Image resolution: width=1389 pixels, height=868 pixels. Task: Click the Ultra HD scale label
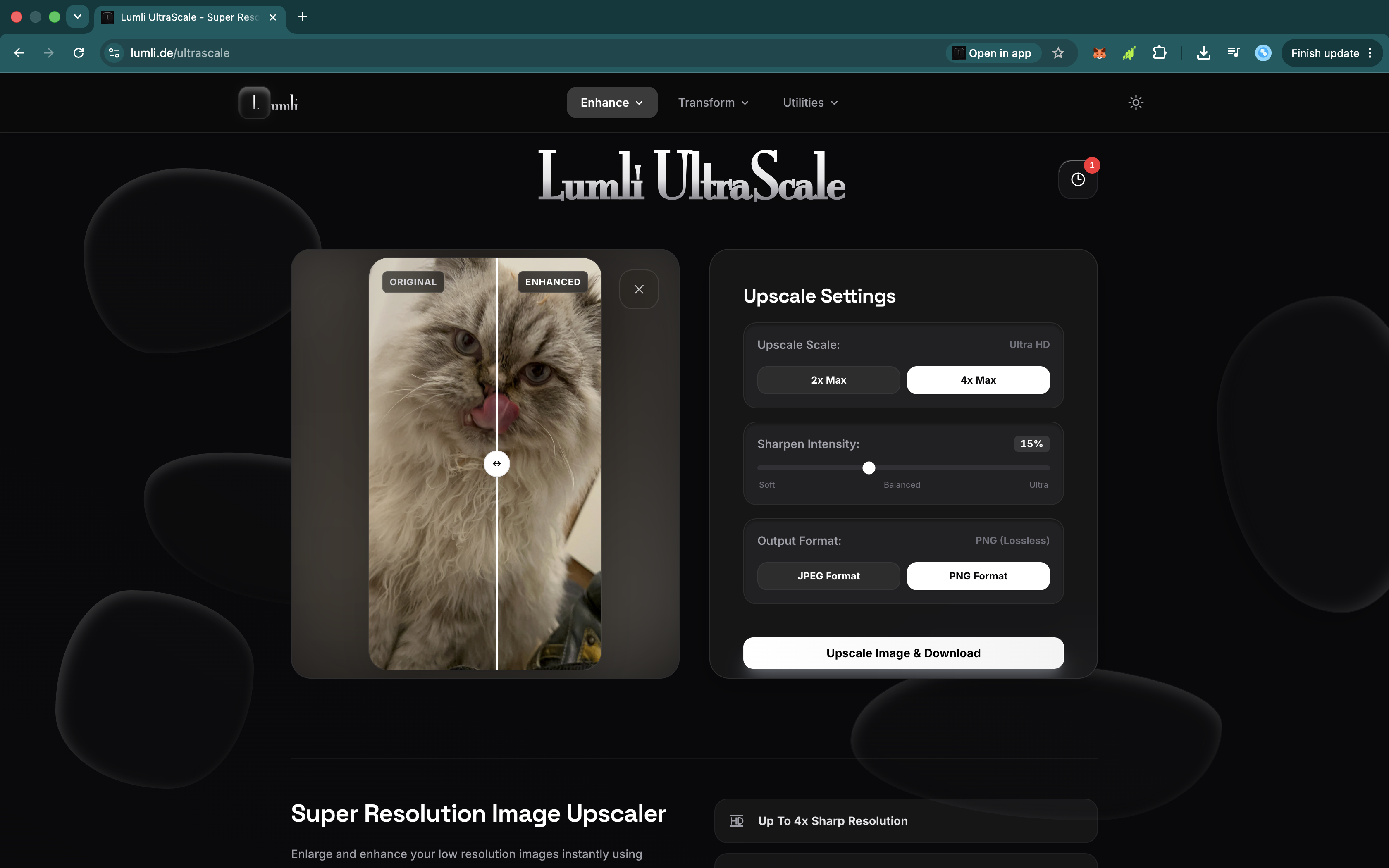click(1029, 344)
